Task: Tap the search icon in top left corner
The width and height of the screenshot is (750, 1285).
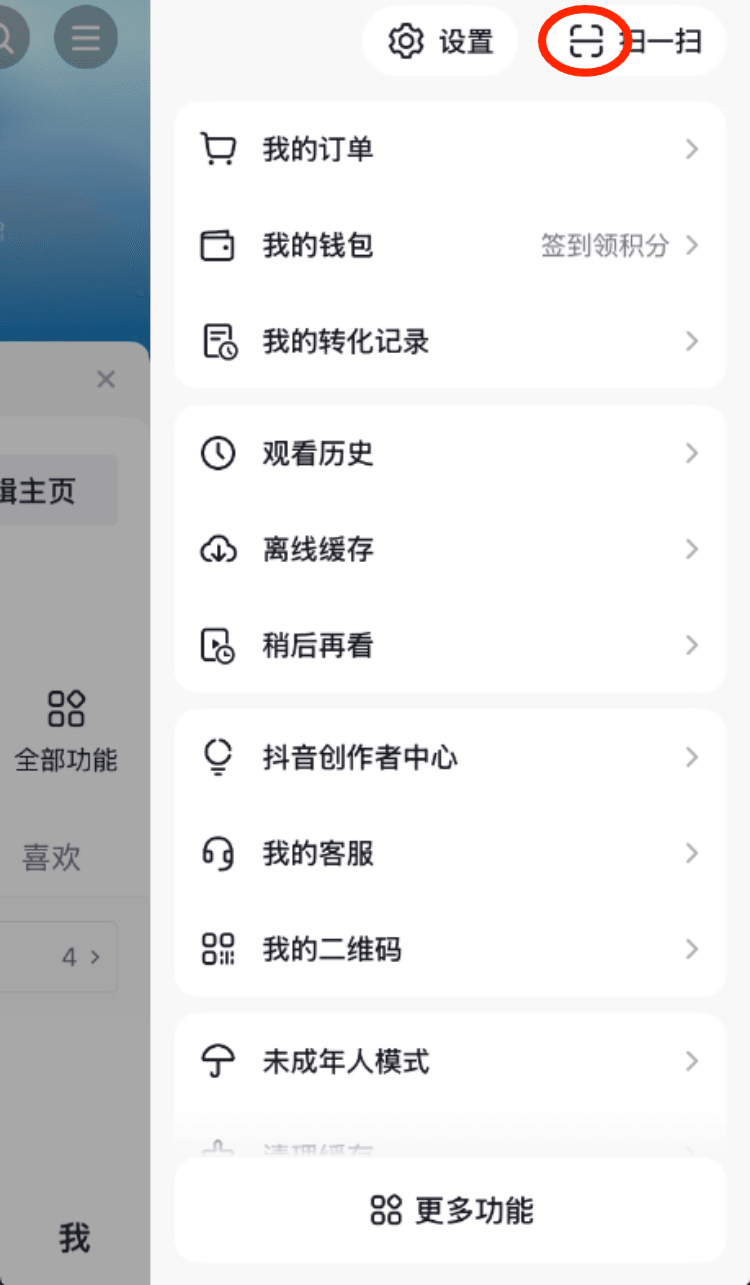Action: [5, 37]
